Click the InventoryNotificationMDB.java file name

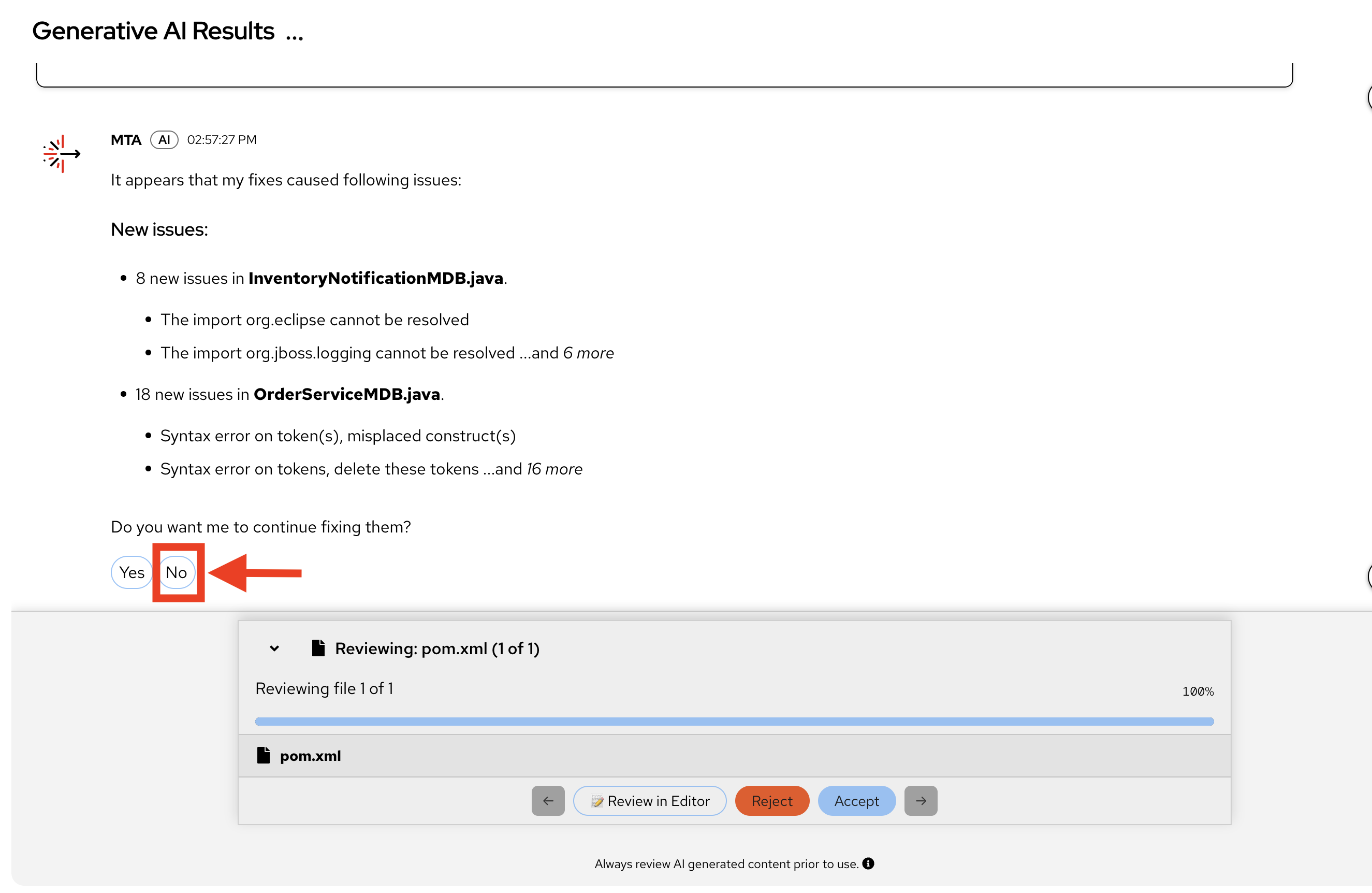click(x=376, y=278)
